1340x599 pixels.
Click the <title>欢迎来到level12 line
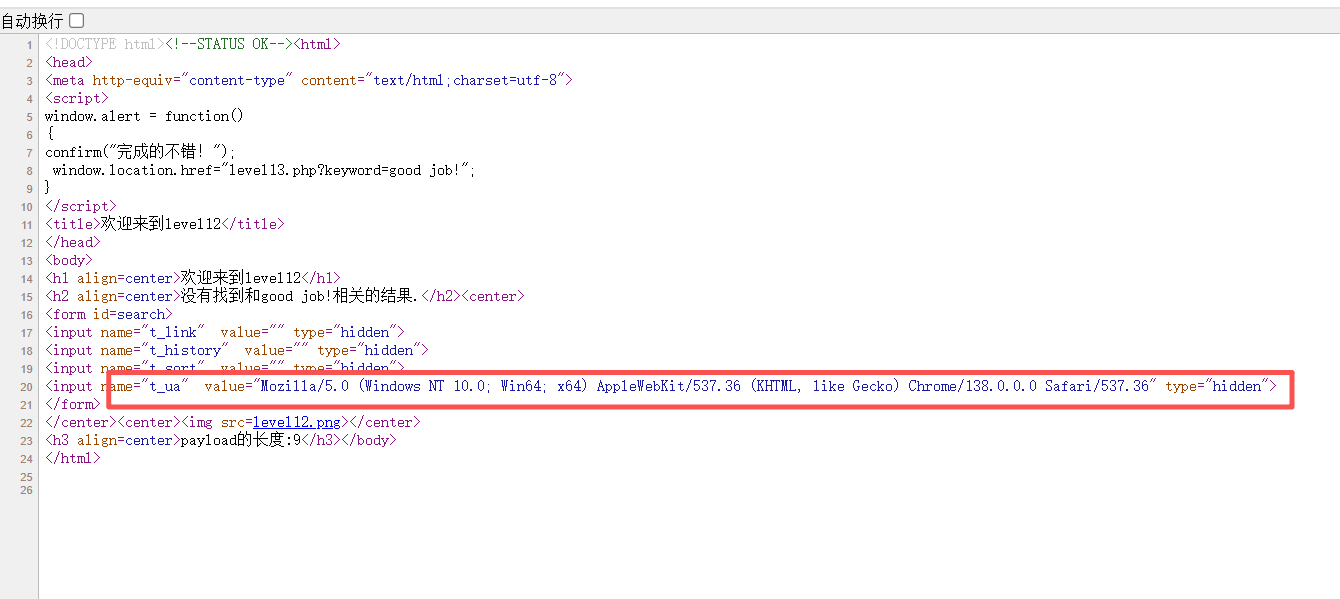165,224
